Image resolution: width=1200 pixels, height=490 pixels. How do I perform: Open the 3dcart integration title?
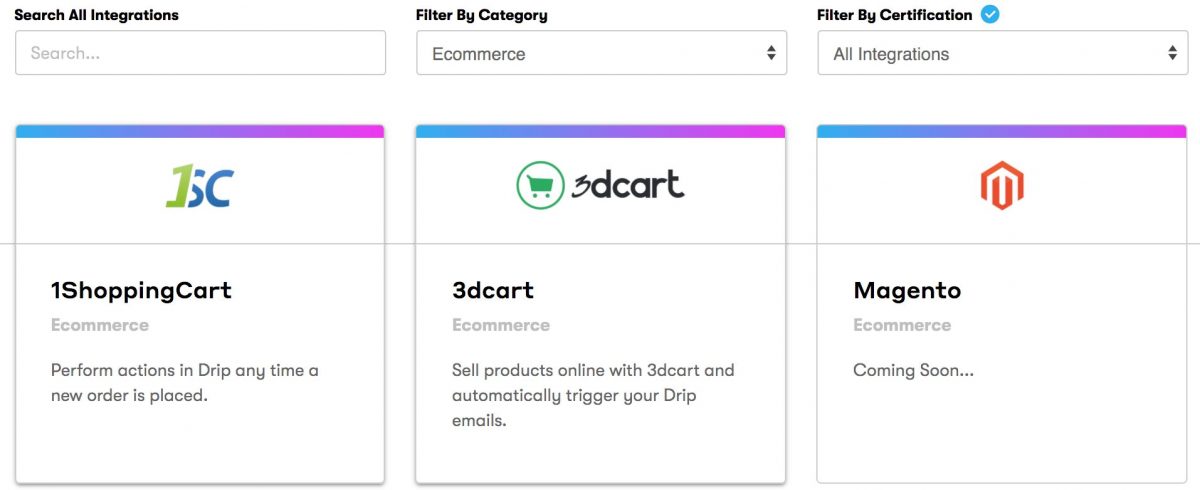click(x=493, y=291)
